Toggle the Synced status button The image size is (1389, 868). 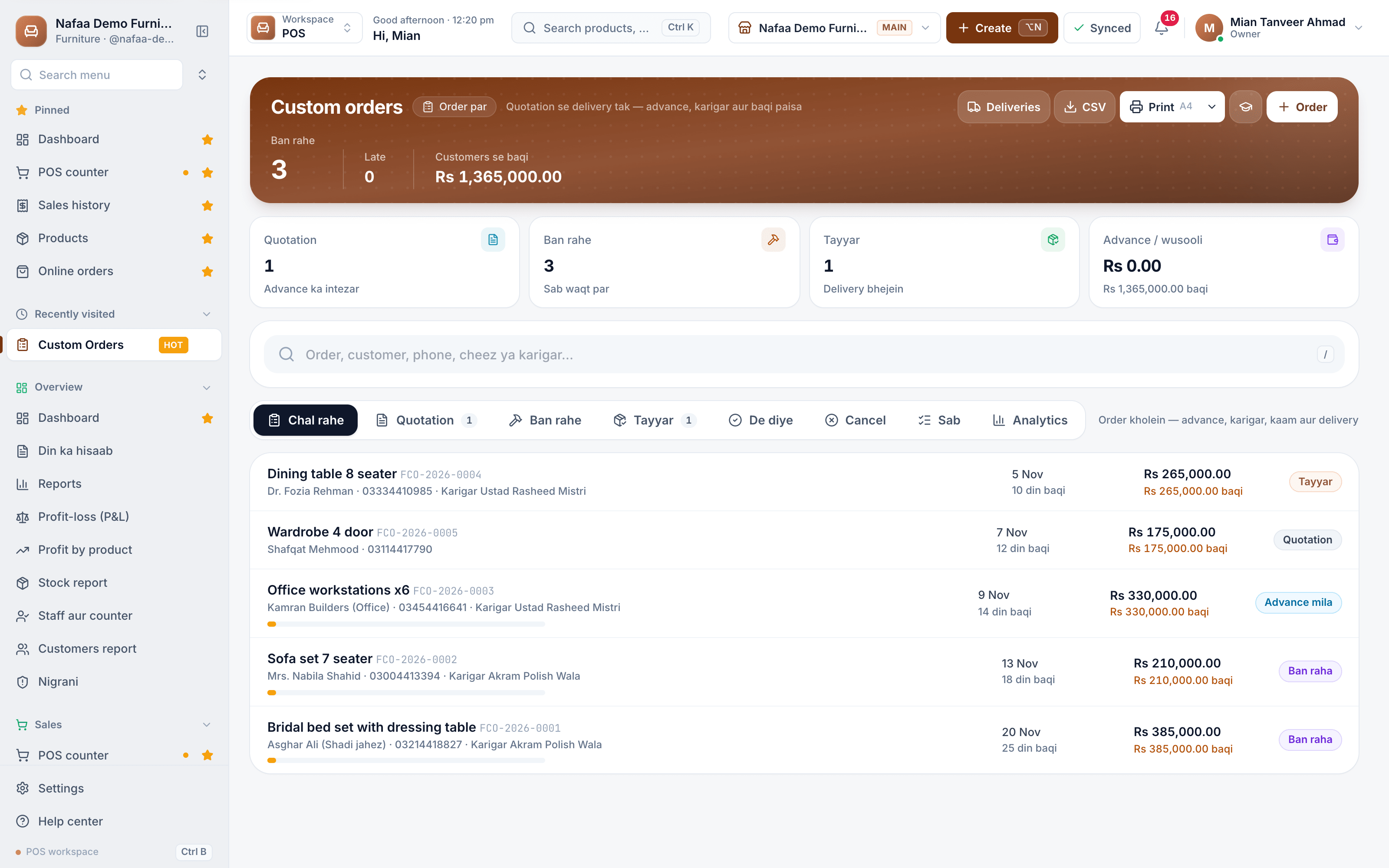click(x=1102, y=27)
